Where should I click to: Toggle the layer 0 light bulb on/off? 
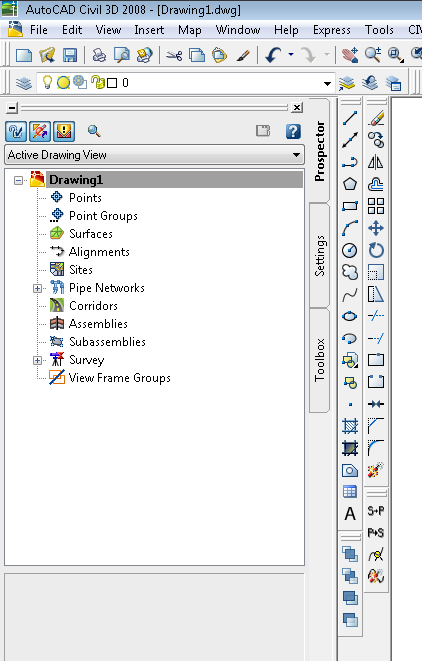47,82
